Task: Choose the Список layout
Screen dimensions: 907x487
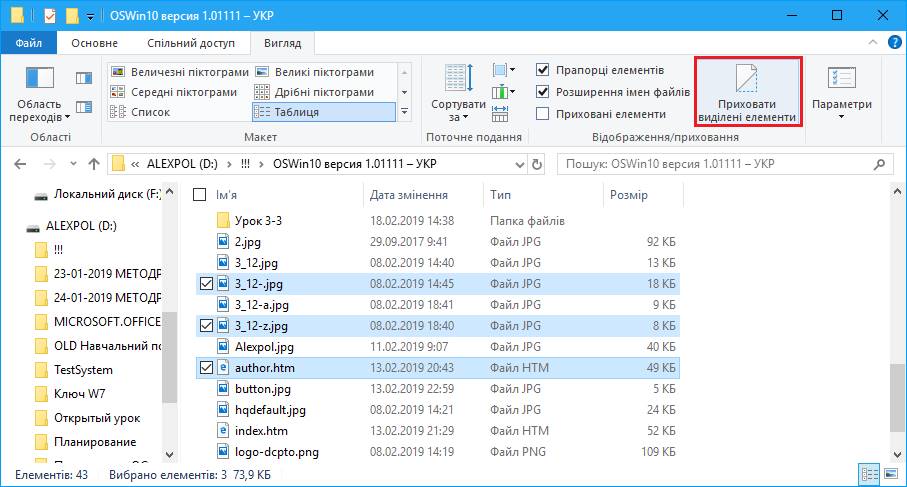Action: coord(141,112)
